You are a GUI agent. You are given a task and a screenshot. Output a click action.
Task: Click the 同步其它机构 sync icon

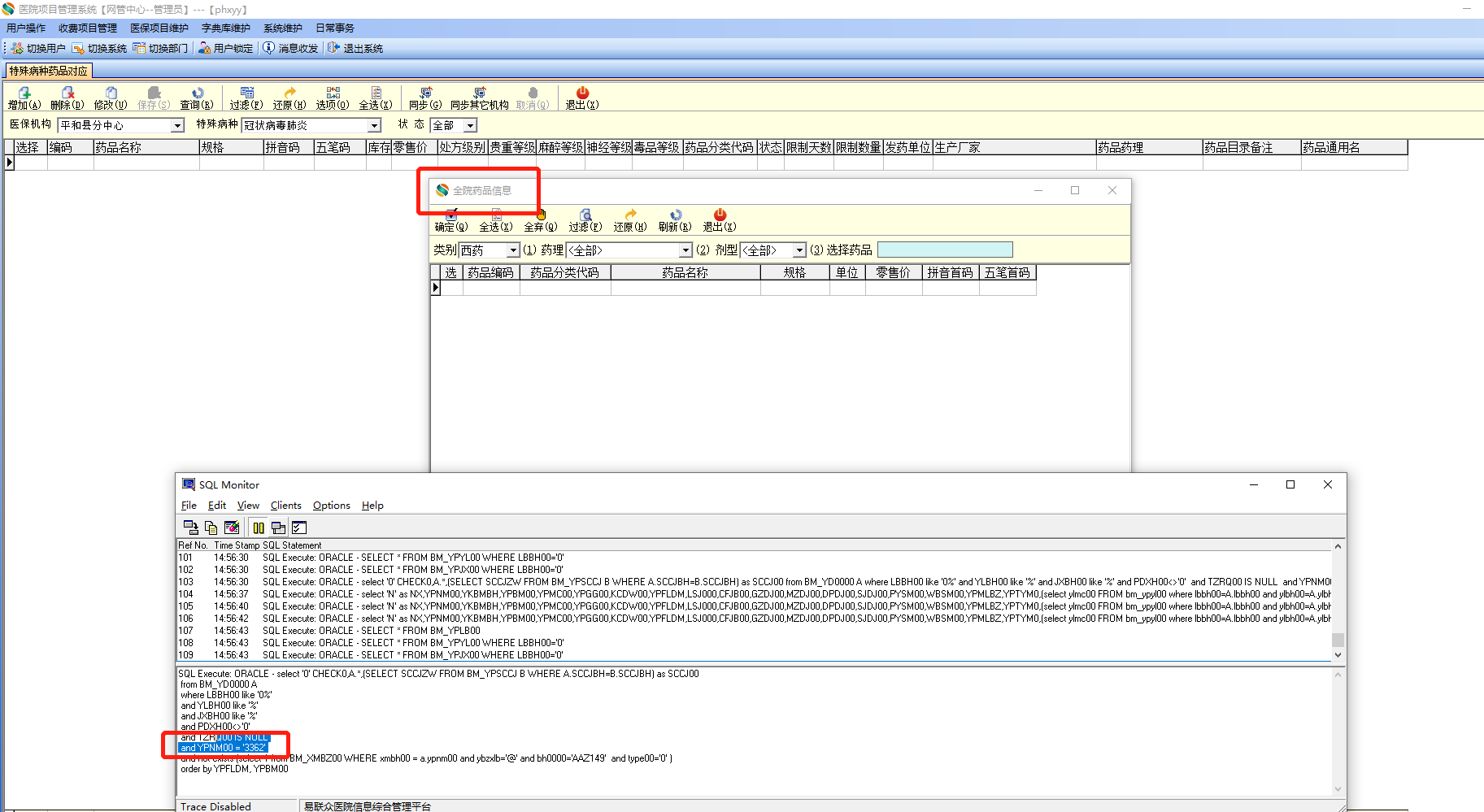click(480, 93)
